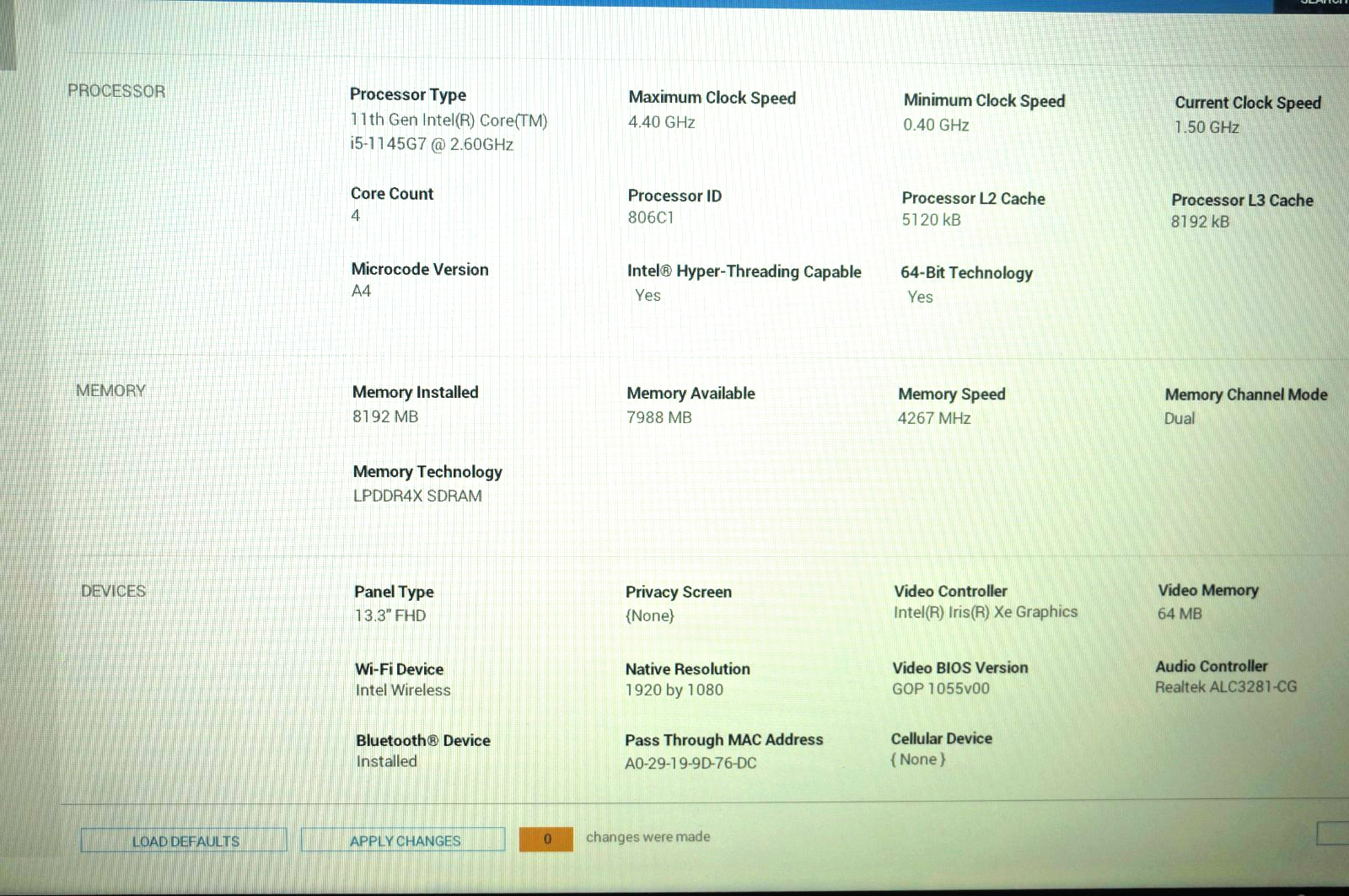Click the Yes value under Hyper-Threading Capable
This screenshot has width=1349, height=896.
648,296
